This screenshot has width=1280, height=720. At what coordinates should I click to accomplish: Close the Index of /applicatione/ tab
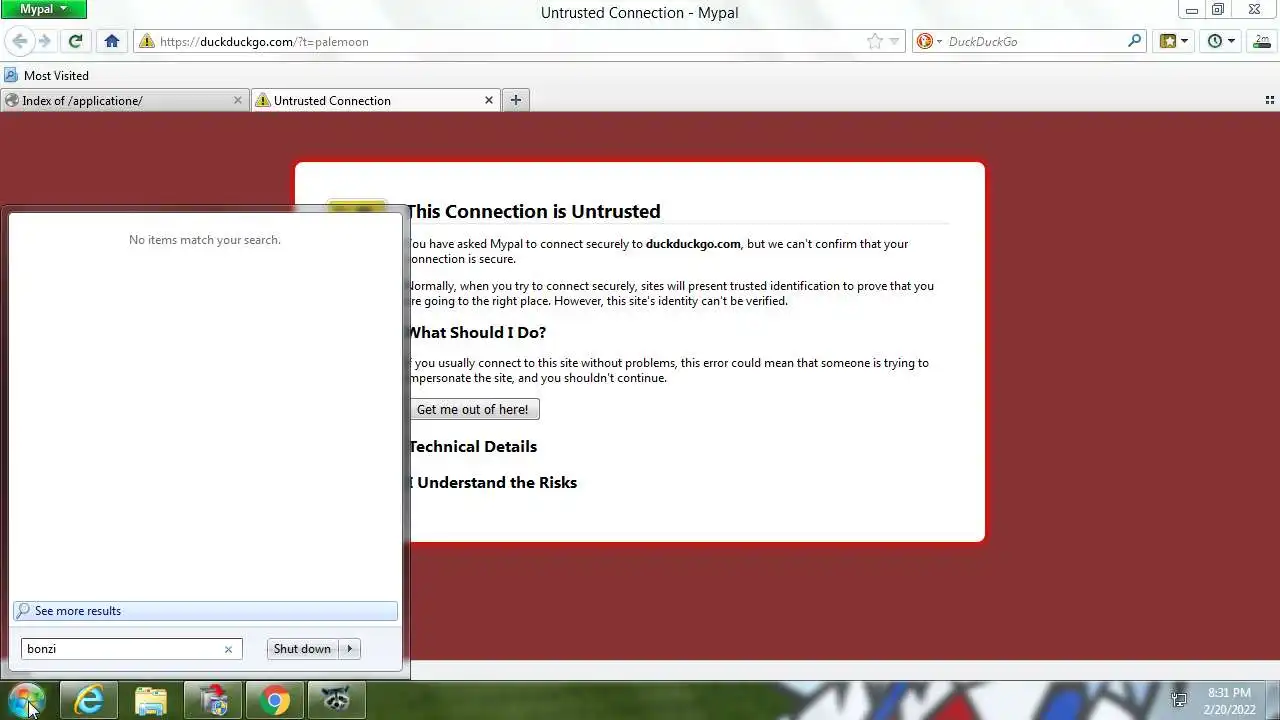coord(237,100)
